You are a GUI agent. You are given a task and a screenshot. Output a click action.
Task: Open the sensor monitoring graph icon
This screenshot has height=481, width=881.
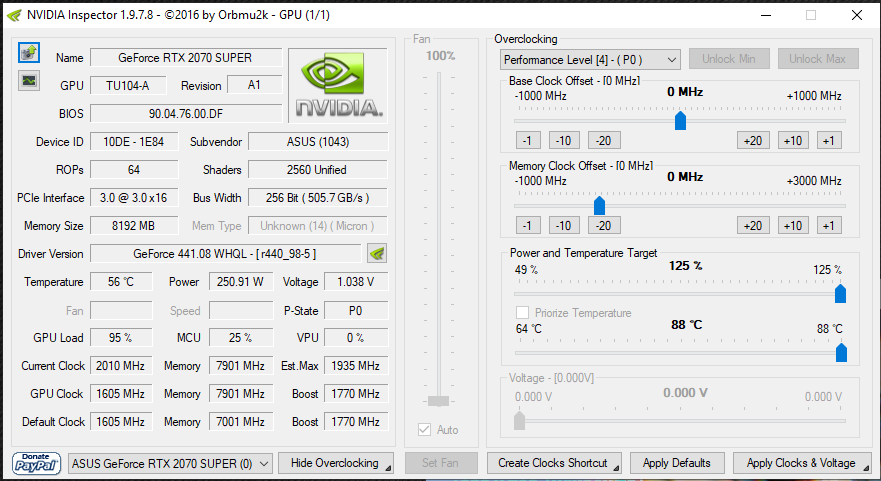29,80
